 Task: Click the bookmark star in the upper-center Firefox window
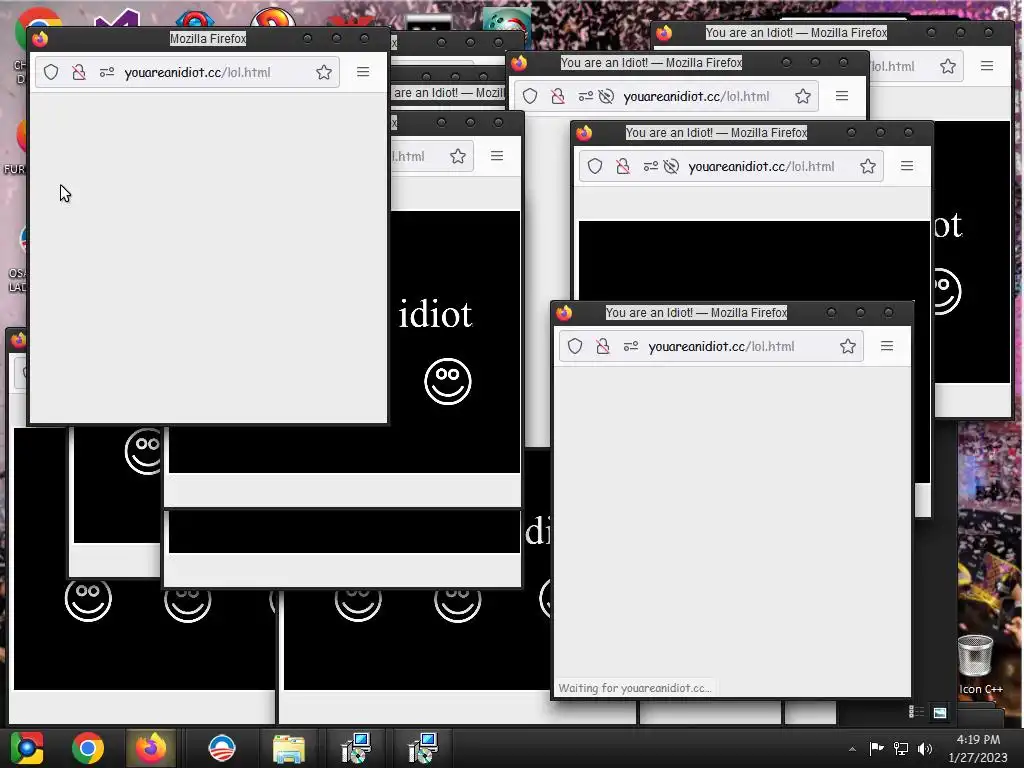pos(803,97)
